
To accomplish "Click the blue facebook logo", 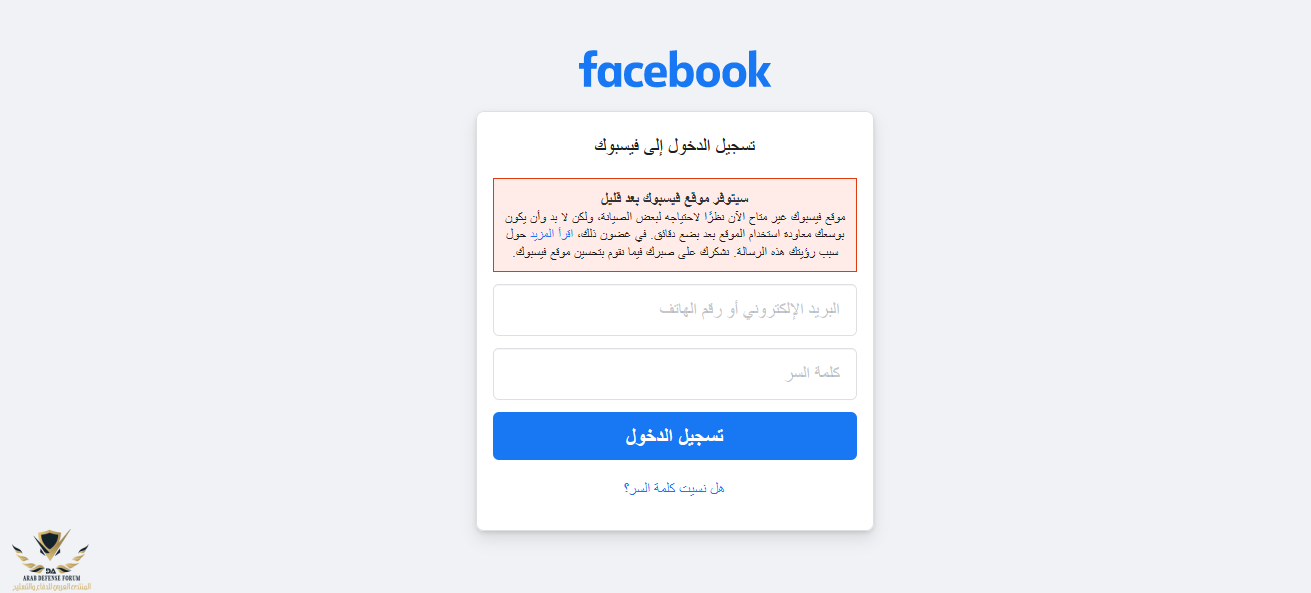I will [675, 69].
